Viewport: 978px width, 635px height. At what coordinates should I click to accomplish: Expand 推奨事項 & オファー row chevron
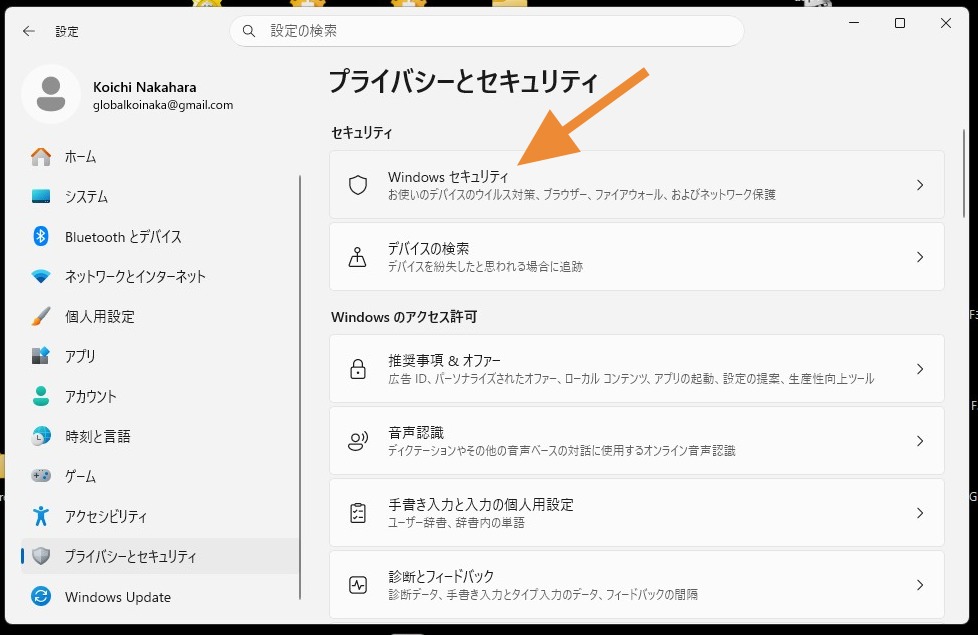[x=920, y=369]
